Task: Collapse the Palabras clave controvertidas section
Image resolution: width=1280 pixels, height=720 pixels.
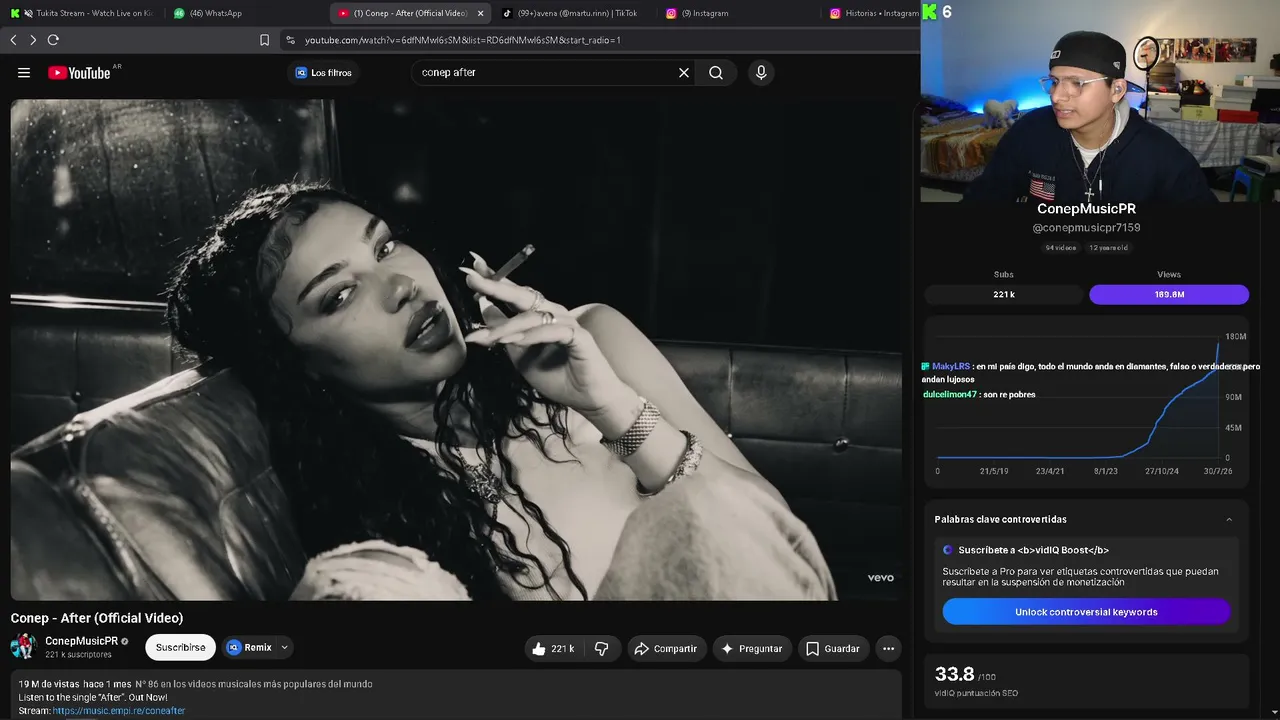Action: pos(1229,520)
